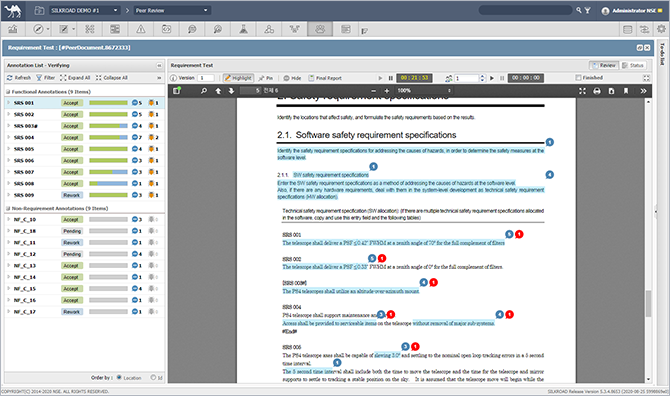Click the PDF vertical scrollbar thumb

tap(648, 303)
